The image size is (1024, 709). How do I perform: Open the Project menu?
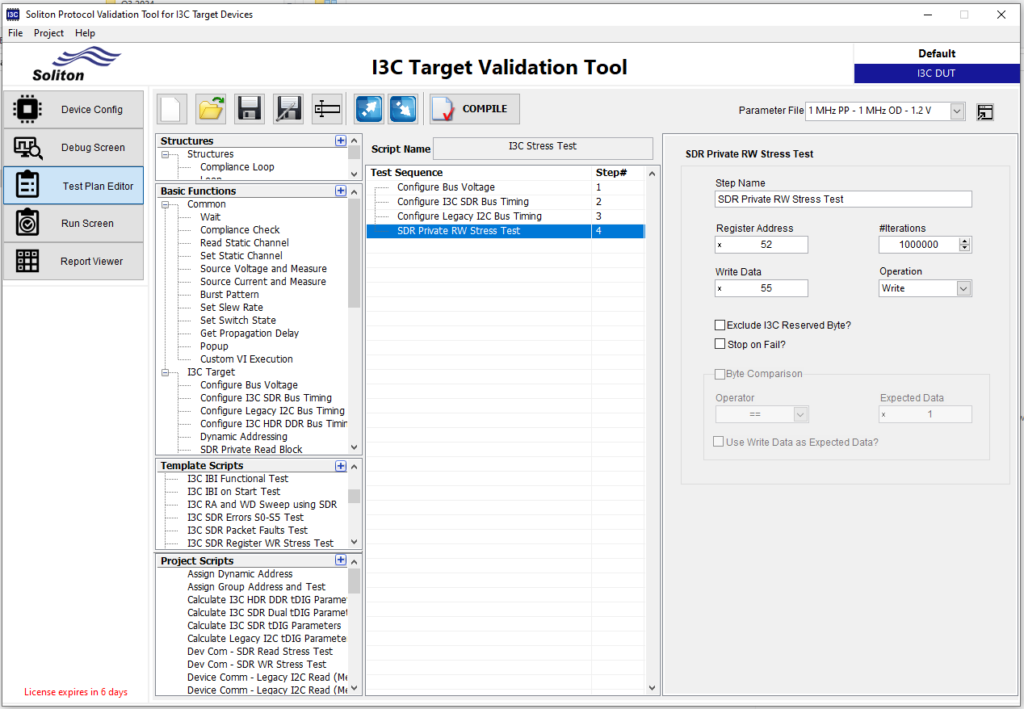point(48,32)
